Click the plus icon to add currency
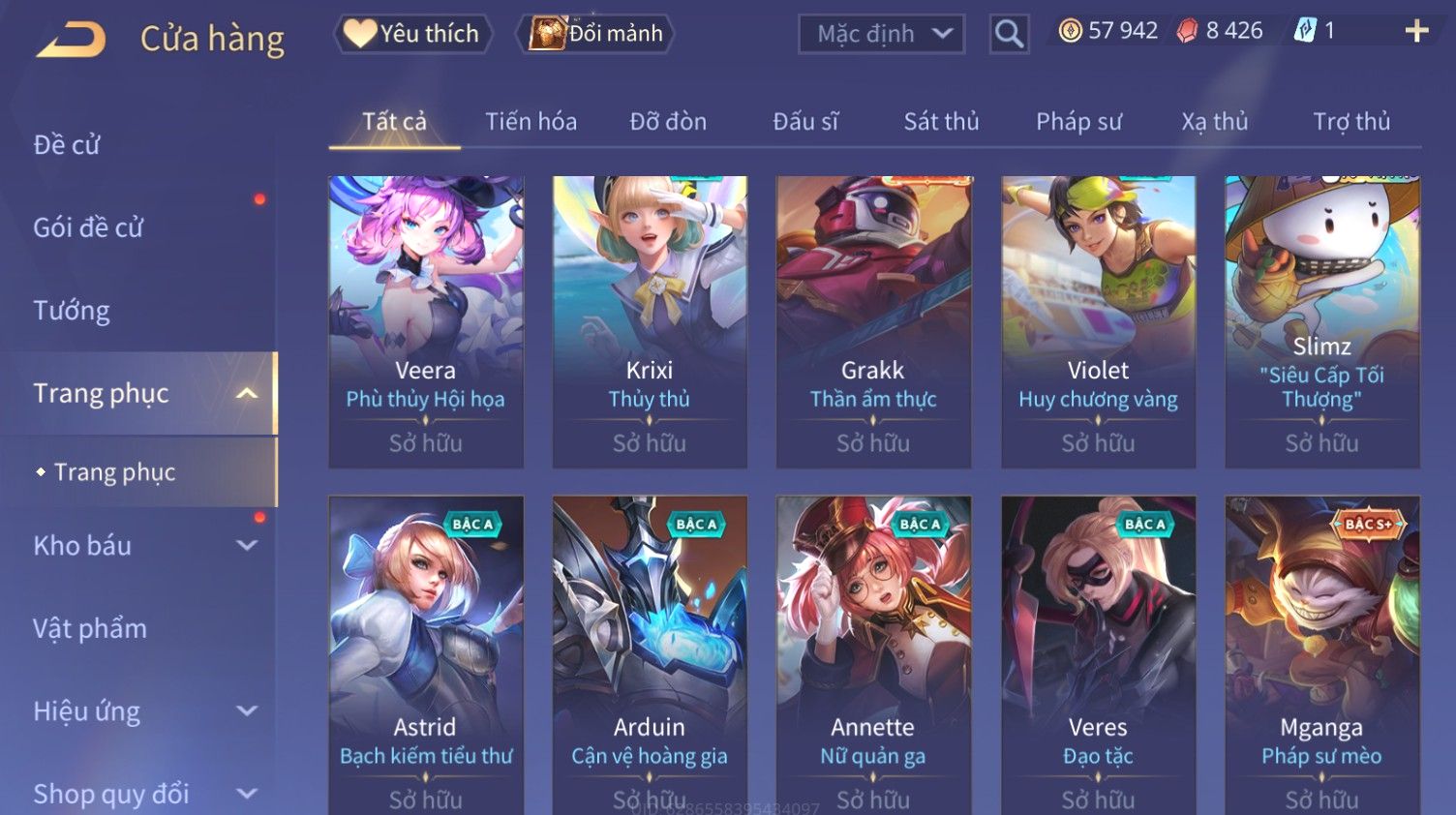 [x=1416, y=32]
